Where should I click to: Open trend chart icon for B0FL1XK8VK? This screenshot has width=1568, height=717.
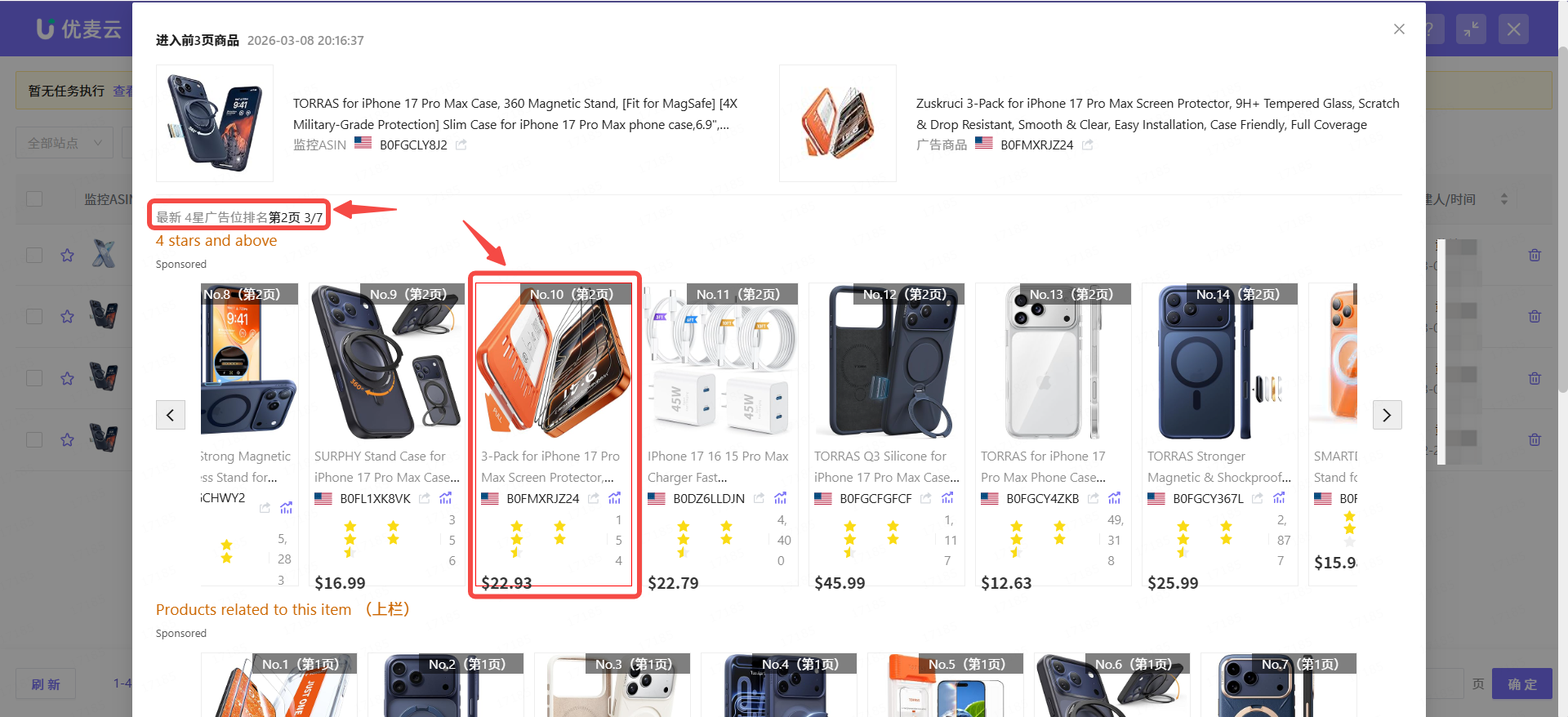(446, 498)
